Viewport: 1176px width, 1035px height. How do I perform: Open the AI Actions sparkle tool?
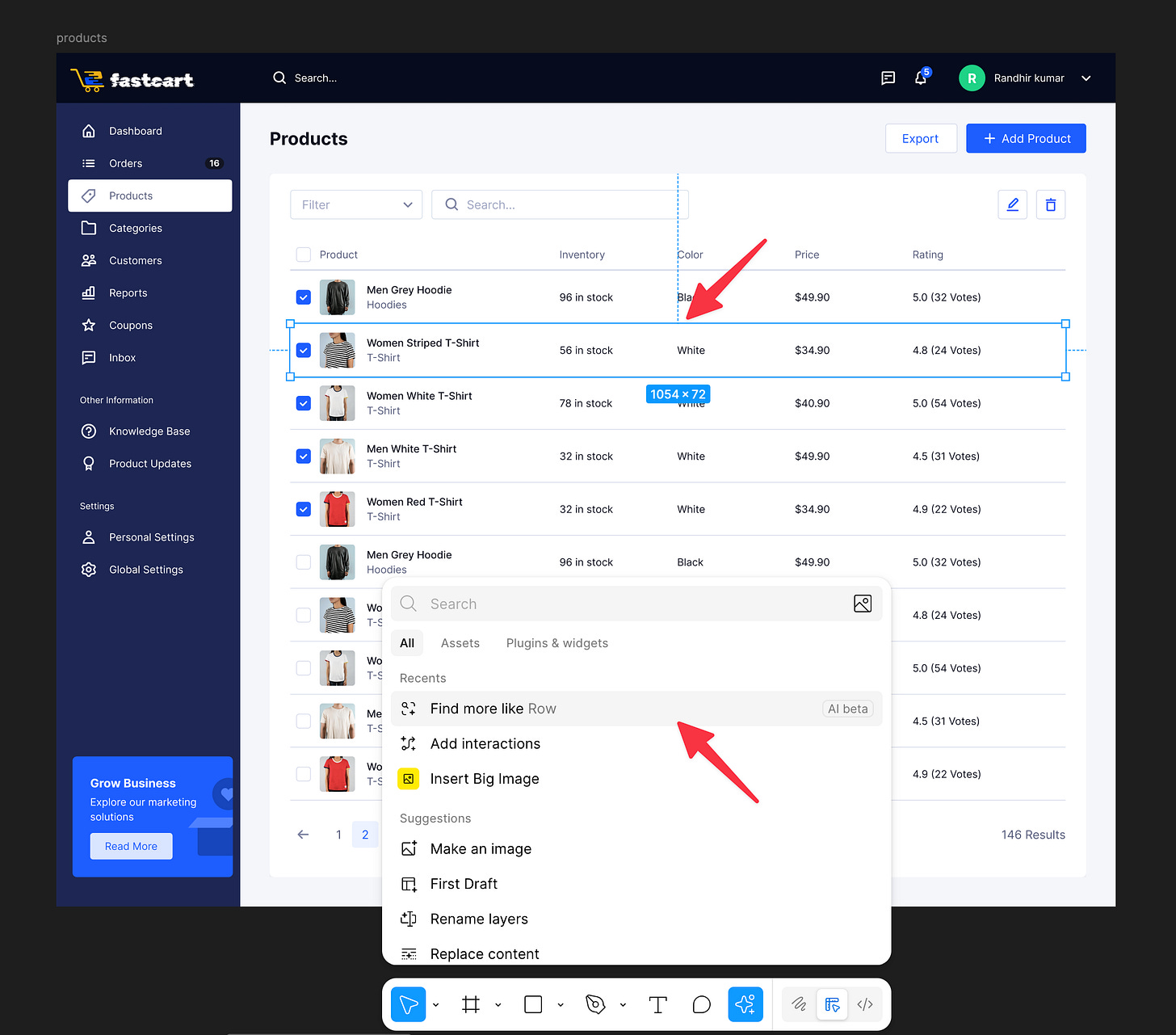[x=745, y=1004]
